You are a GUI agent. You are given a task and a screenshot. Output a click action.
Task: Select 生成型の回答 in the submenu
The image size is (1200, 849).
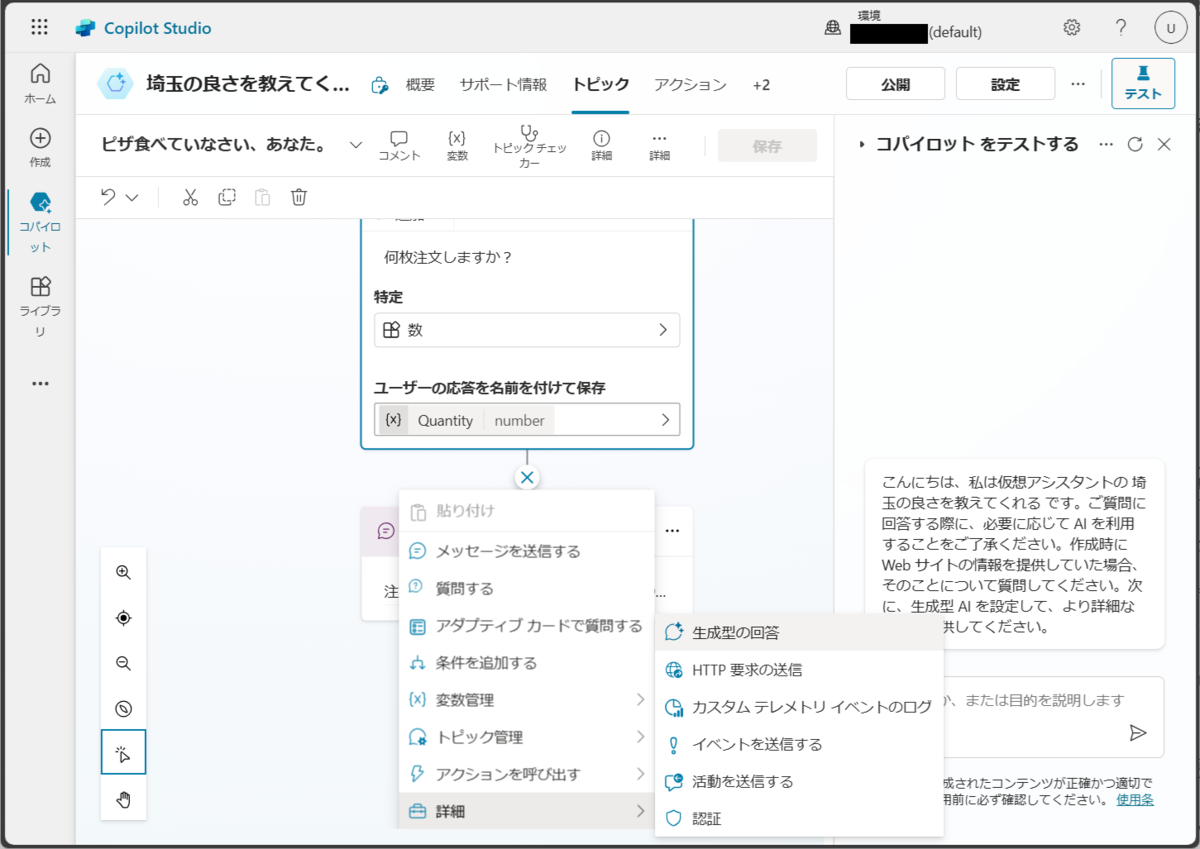(x=799, y=632)
